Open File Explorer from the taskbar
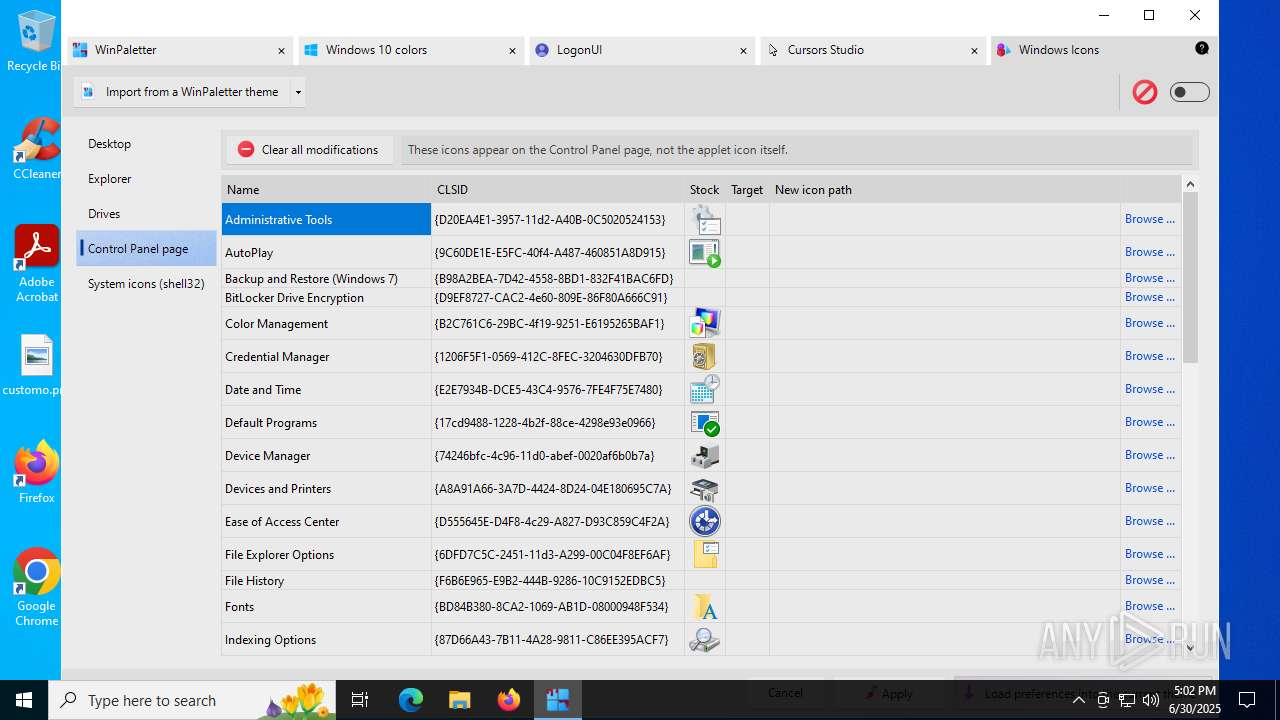This screenshot has height=720, width=1280. point(459,700)
